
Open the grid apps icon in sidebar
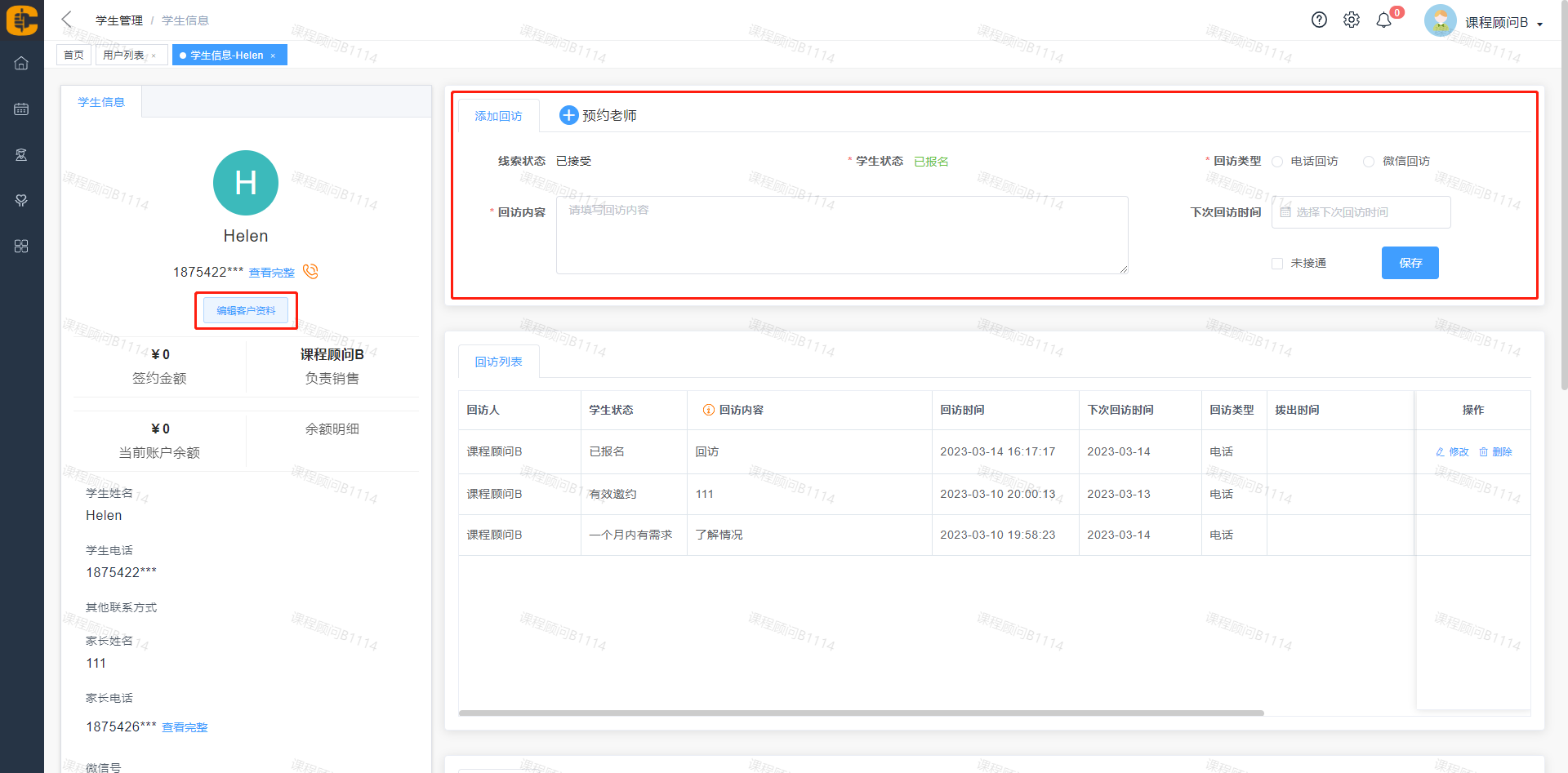point(21,247)
